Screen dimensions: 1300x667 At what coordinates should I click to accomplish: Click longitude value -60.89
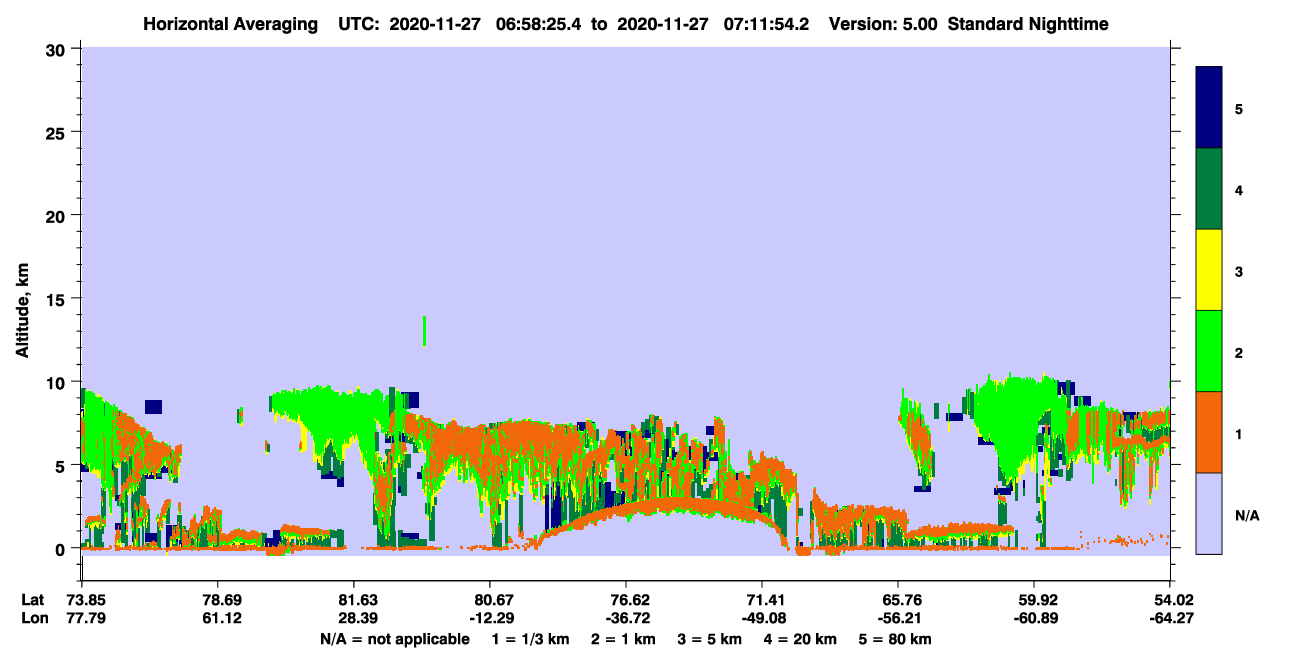point(1034,618)
